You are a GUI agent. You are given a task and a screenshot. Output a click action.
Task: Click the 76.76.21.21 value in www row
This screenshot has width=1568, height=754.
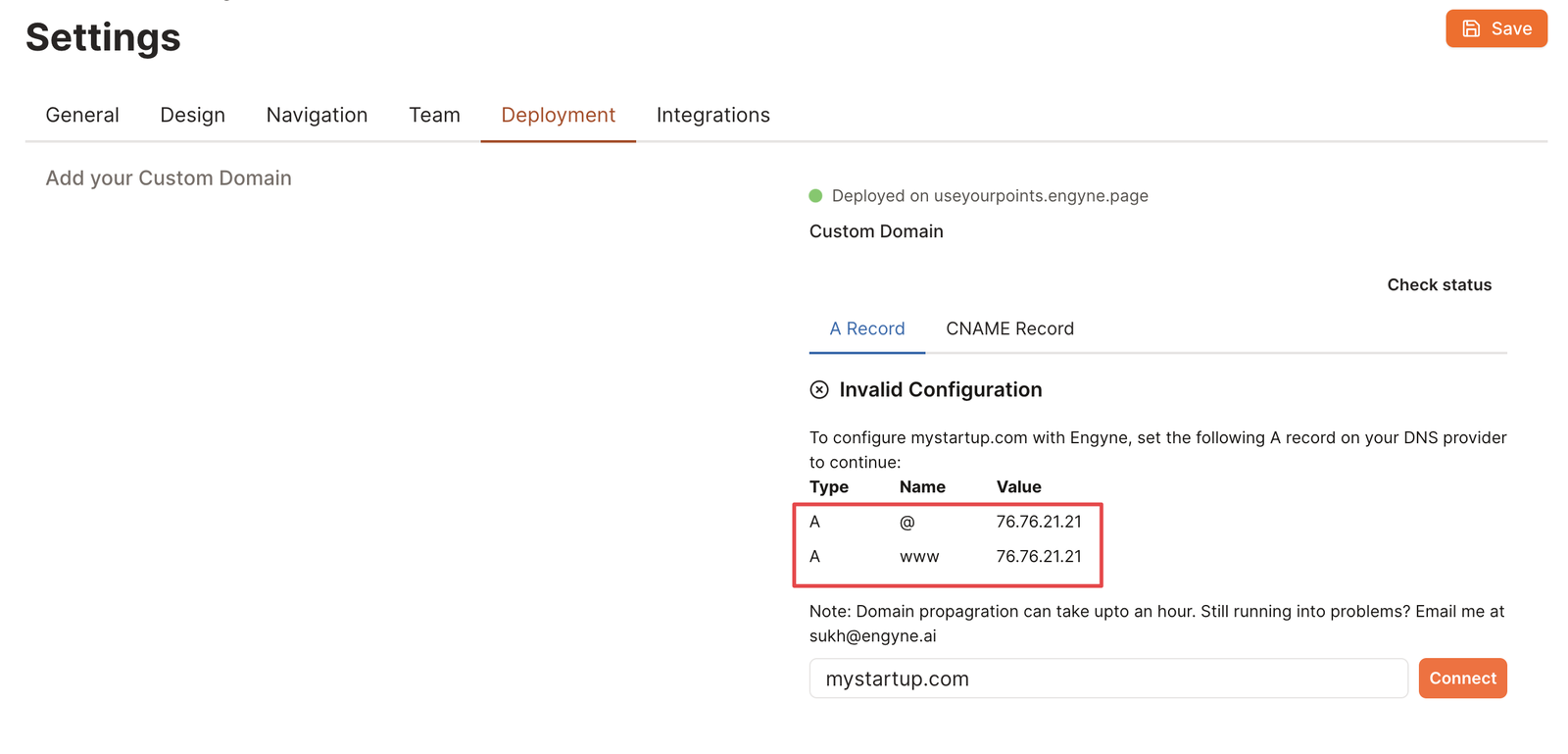1039,556
